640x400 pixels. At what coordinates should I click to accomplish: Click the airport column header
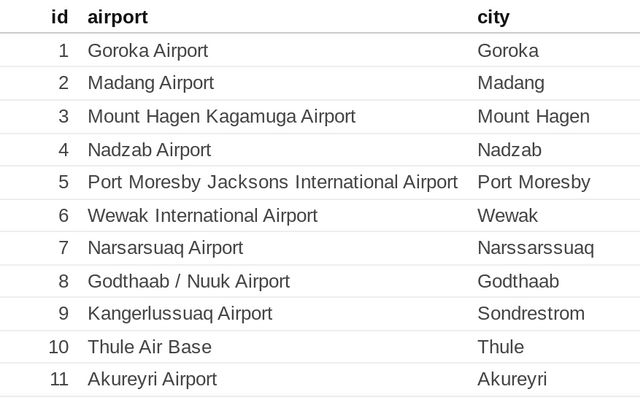118,17
